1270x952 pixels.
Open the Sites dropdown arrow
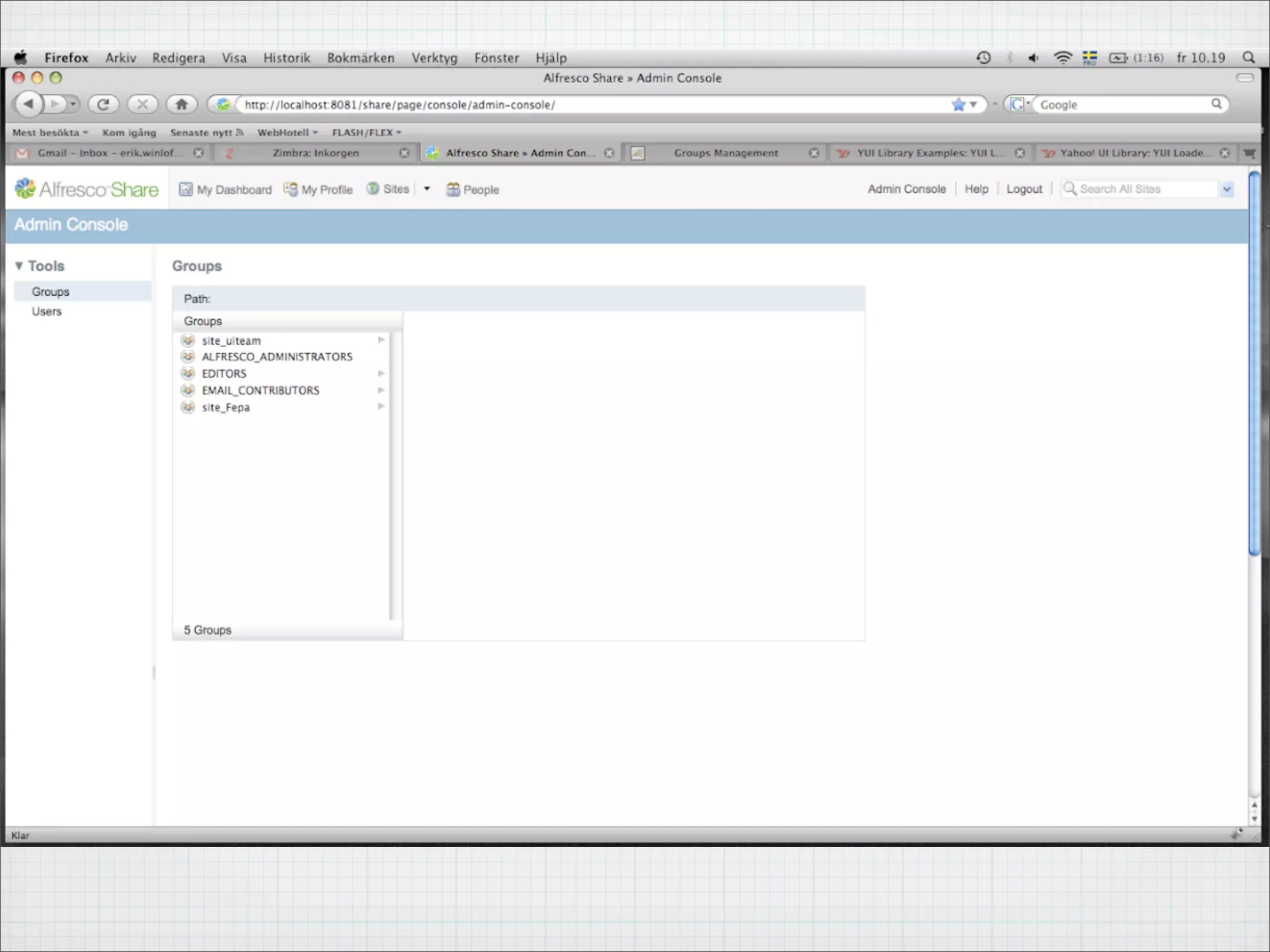click(x=427, y=189)
